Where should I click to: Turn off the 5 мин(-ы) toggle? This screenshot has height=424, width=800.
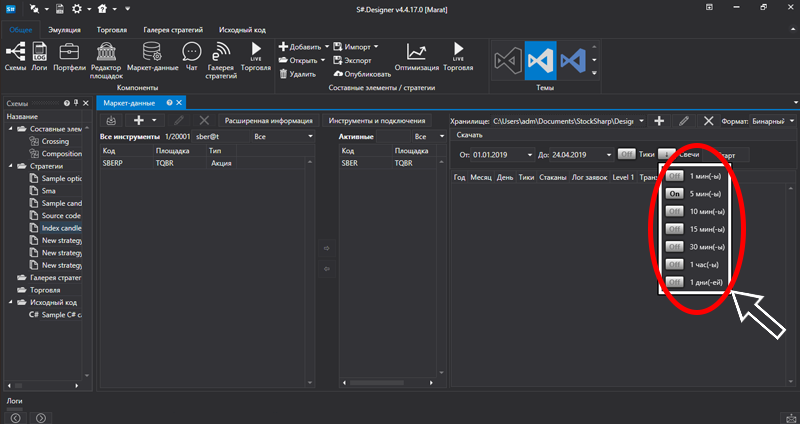[x=674, y=193]
